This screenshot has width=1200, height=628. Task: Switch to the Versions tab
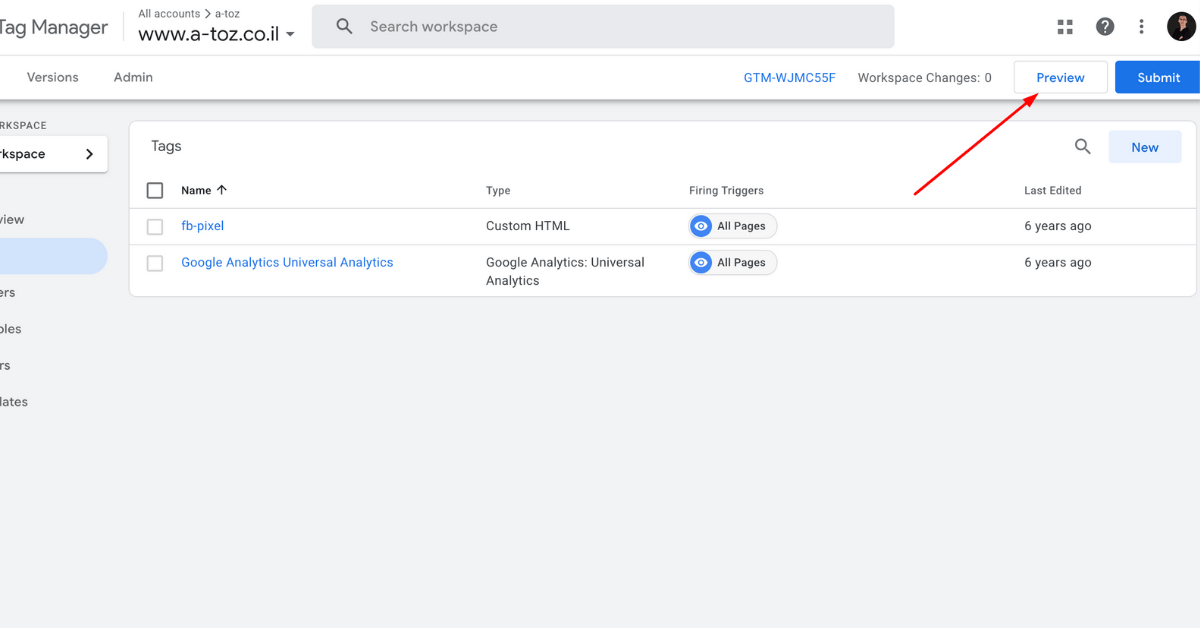[52, 77]
